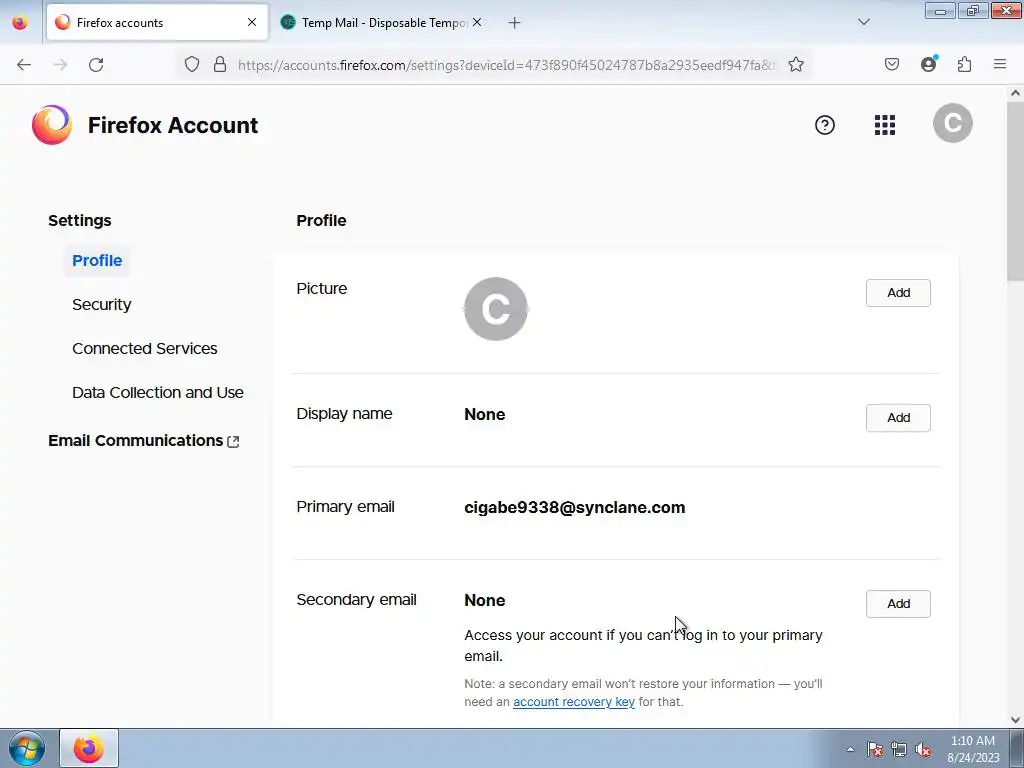Viewport: 1024px width, 768px height.
Task: Open the account recovery key link
Action: pos(573,702)
